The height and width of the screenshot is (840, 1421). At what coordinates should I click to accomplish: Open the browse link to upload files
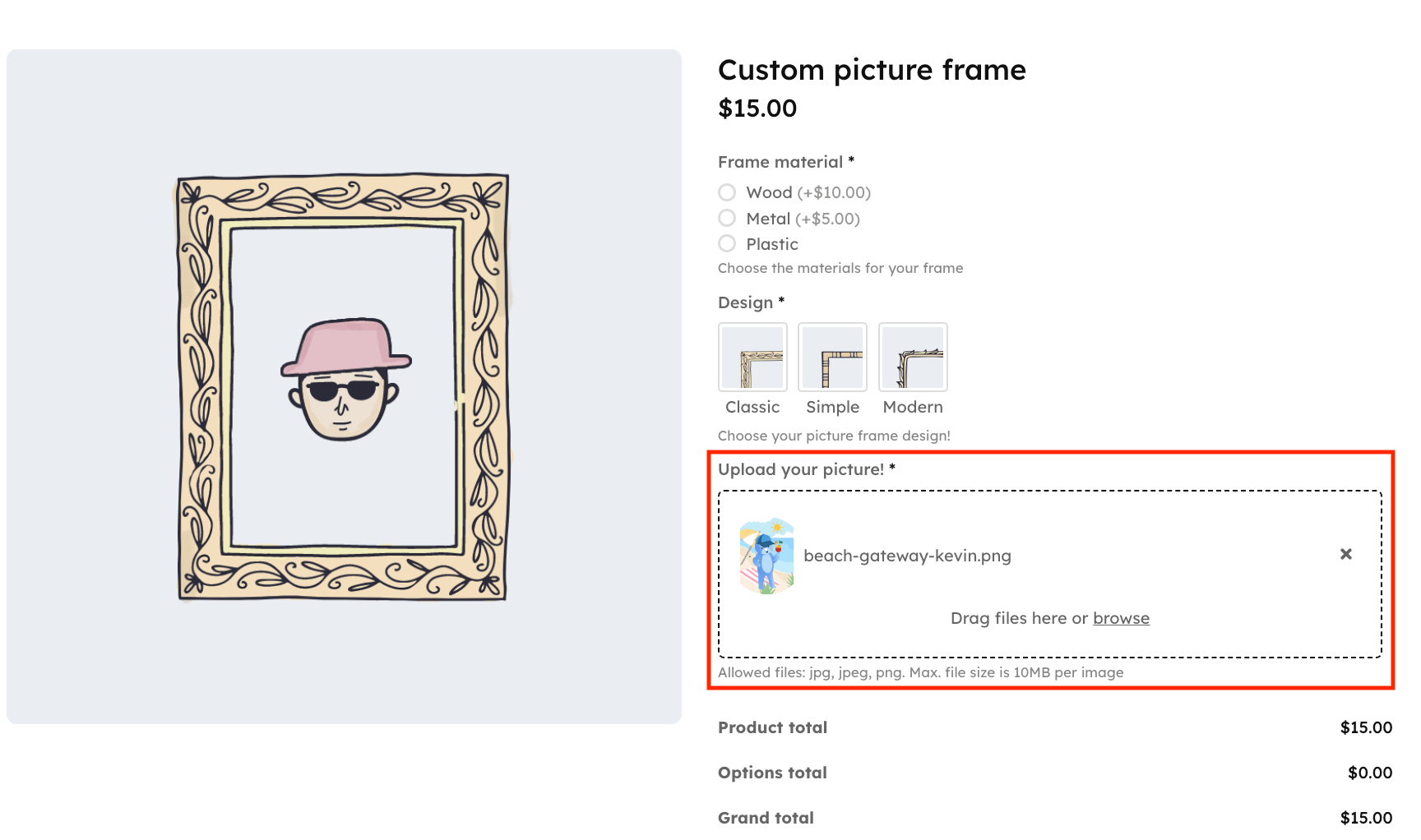[1122, 617]
